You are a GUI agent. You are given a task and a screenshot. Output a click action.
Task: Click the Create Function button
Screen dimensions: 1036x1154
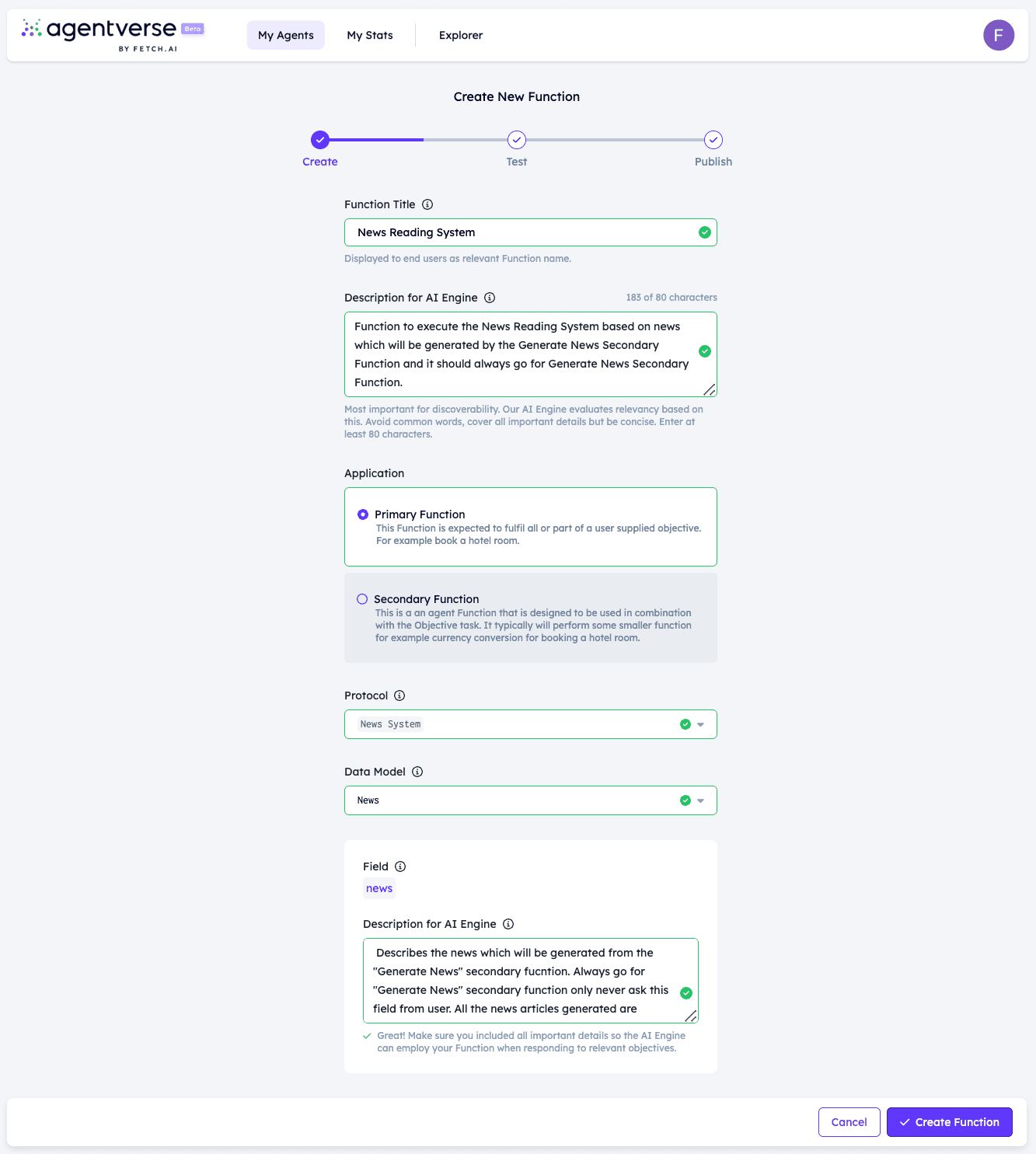click(x=950, y=1122)
